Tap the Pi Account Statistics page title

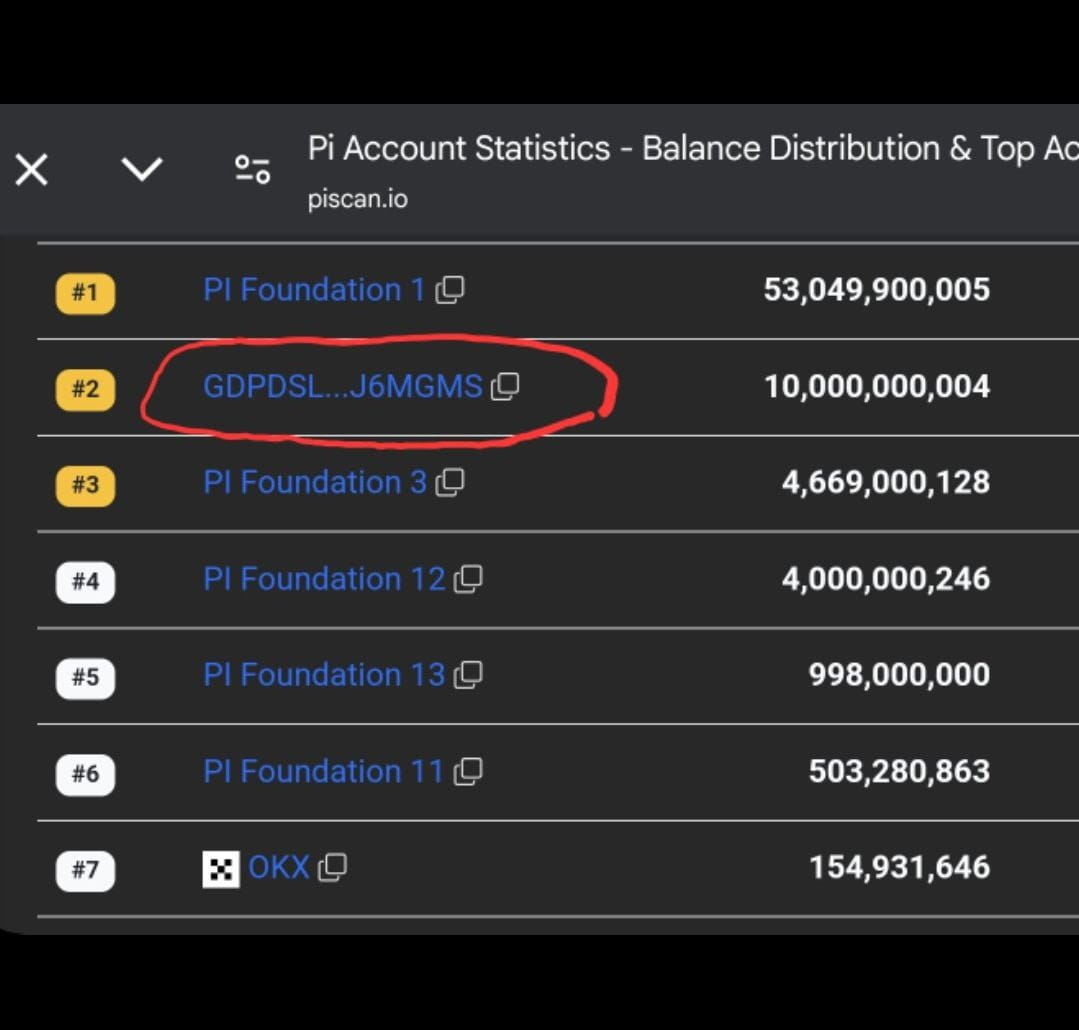[693, 149]
